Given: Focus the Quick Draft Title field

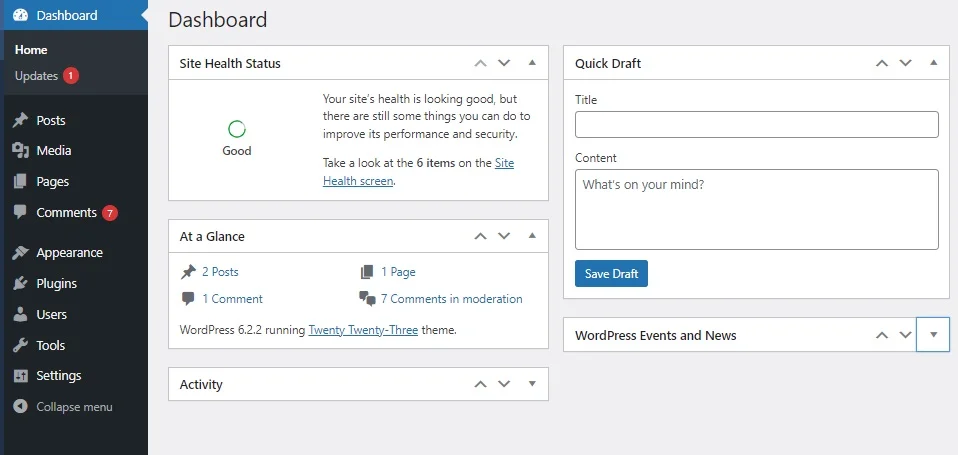Looking at the screenshot, I should tap(756, 125).
